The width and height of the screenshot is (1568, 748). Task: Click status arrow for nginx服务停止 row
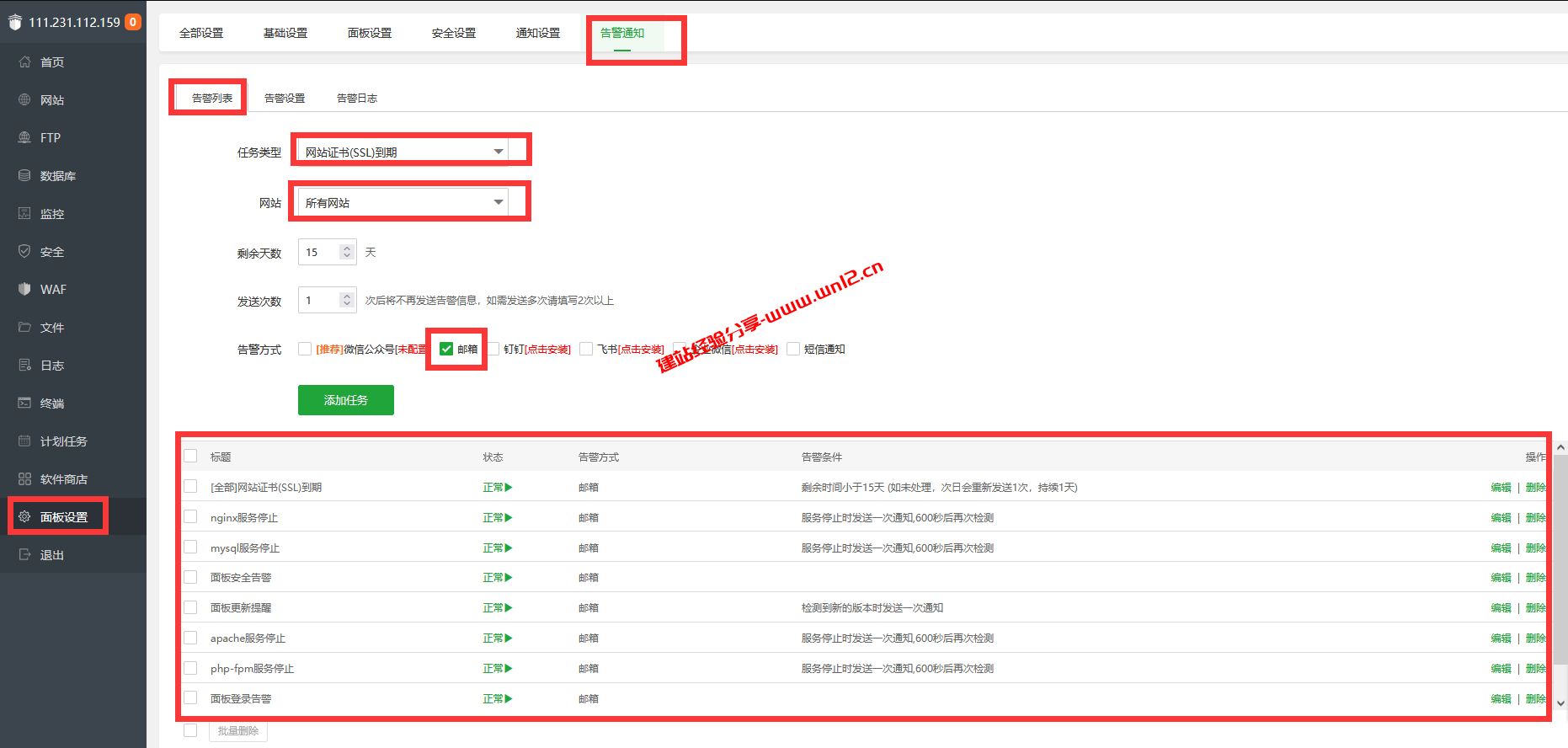coord(509,518)
